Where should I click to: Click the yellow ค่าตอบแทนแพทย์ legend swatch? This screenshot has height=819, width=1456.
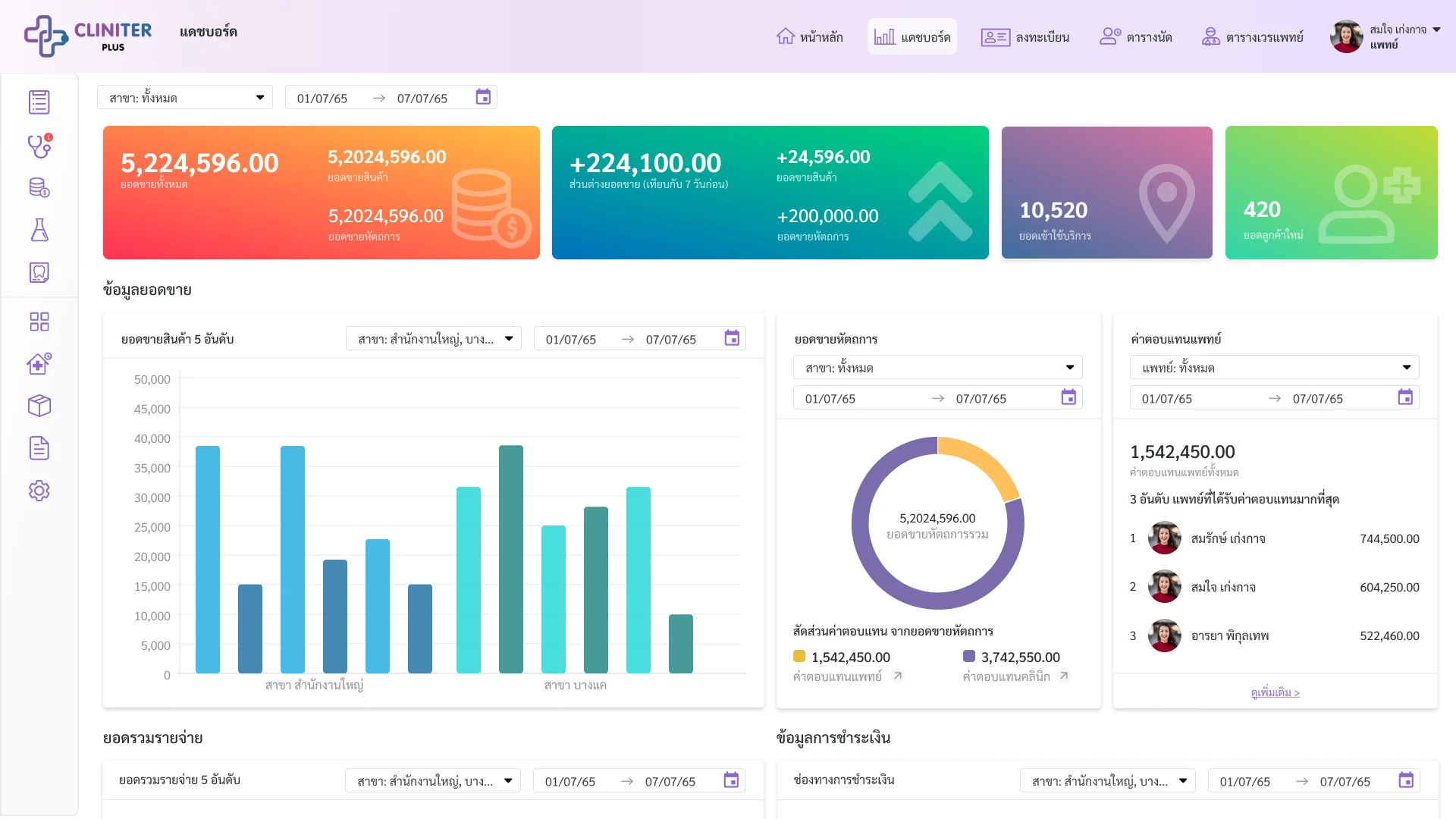pyautogui.click(x=799, y=656)
